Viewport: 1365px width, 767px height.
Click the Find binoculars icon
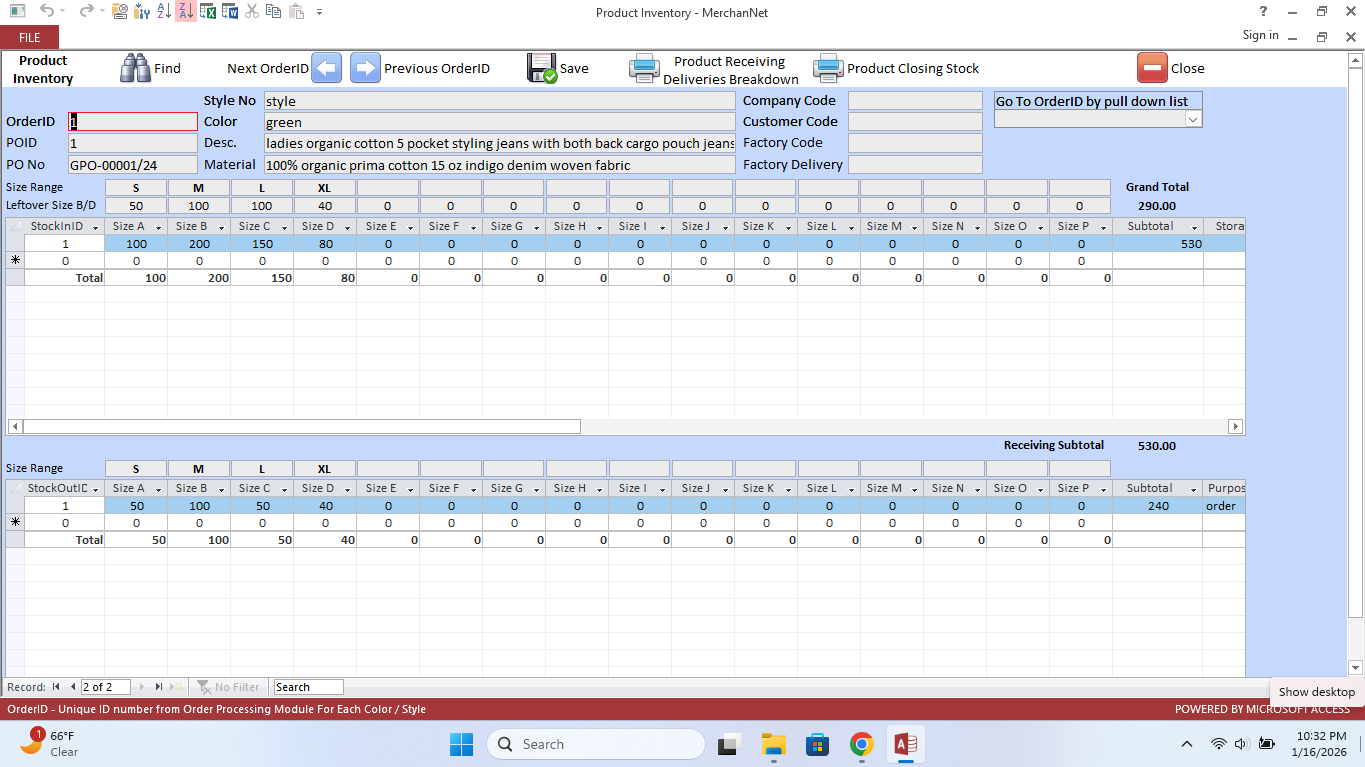(133, 67)
